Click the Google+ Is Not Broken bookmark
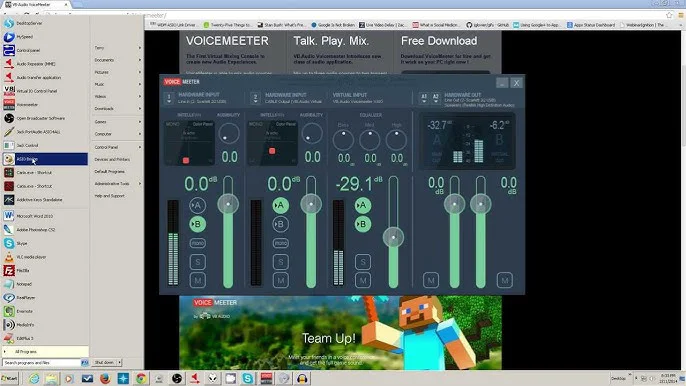 pyautogui.click(x=333, y=25)
